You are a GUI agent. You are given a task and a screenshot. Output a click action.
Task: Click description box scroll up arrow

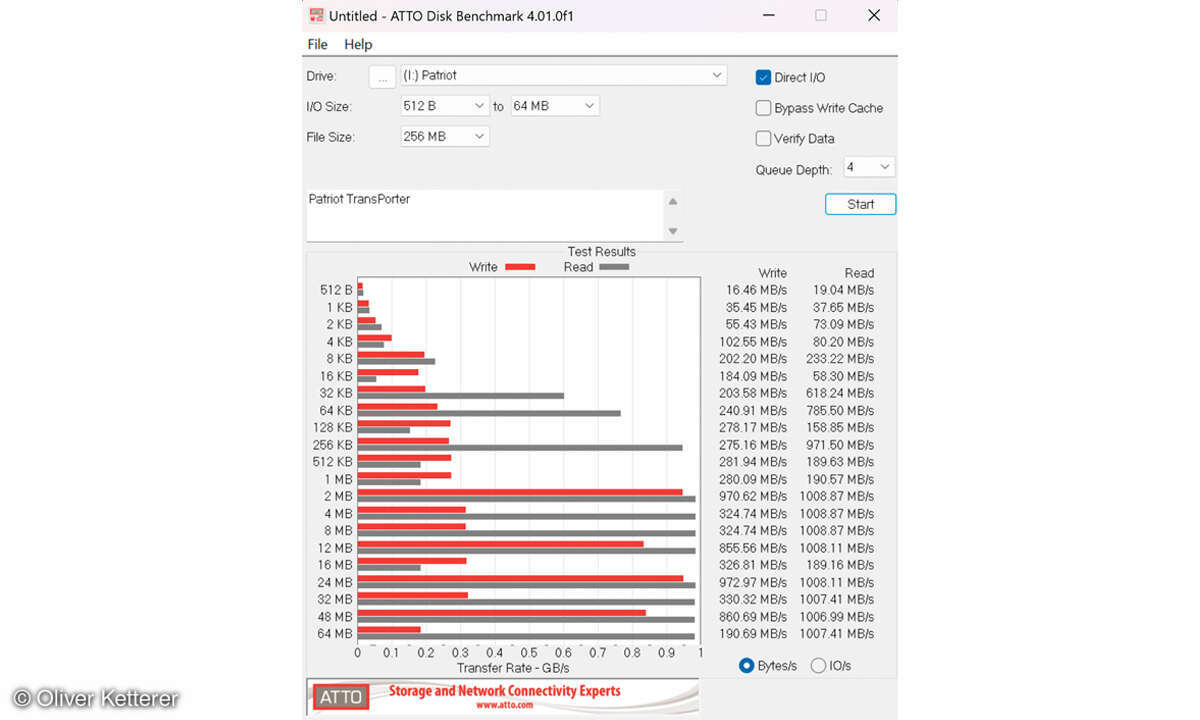pyautogui.click(x=673, y=201)
